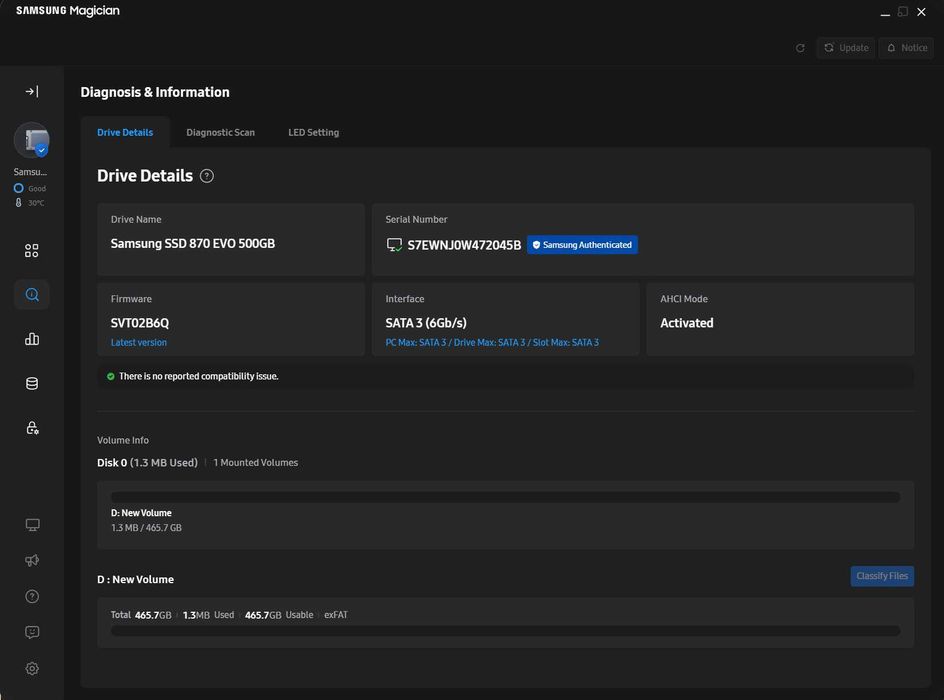Click the Samsung Authenticated badge
This screenshot has width=944, height=700.
tap(582, 245)
